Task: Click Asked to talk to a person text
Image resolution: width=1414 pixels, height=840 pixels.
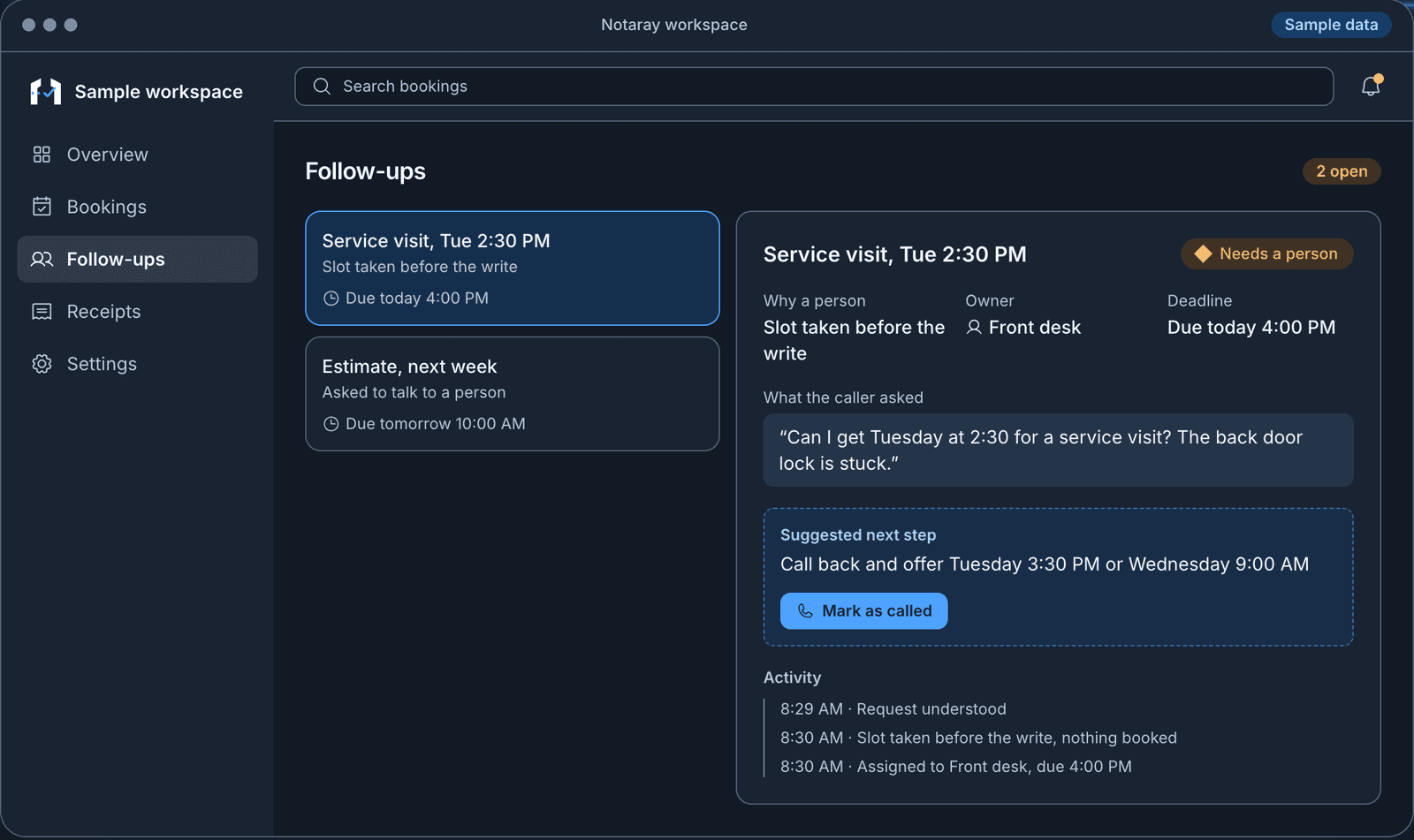Action: pos(414,392)
